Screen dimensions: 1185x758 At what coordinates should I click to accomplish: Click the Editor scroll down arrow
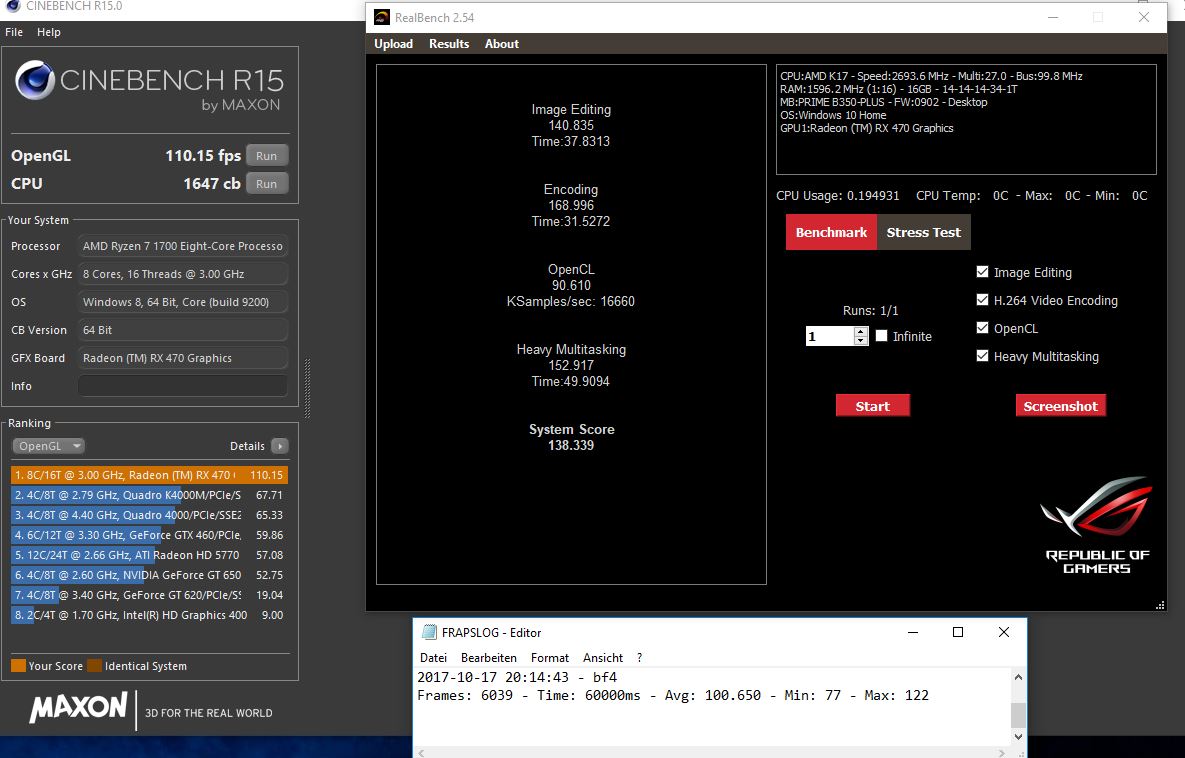pos(1018,736)
